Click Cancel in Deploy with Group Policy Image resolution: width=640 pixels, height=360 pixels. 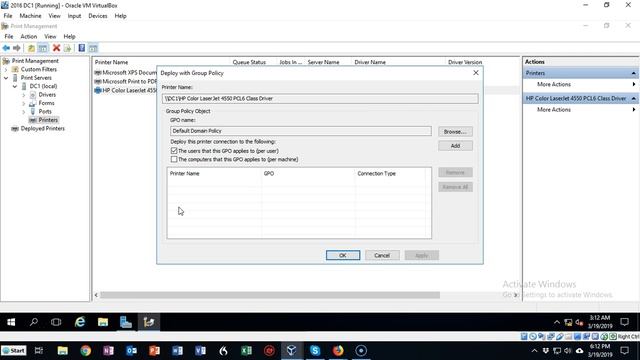click(382, 255)
